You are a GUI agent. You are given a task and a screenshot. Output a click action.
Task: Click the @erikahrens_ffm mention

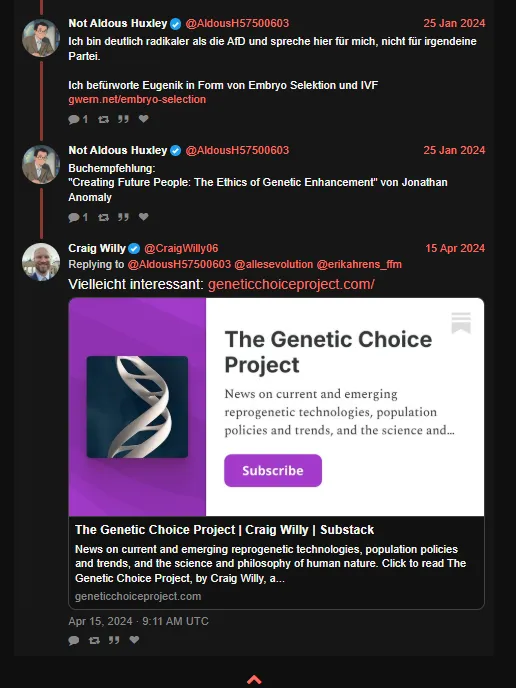click(359, 264)
